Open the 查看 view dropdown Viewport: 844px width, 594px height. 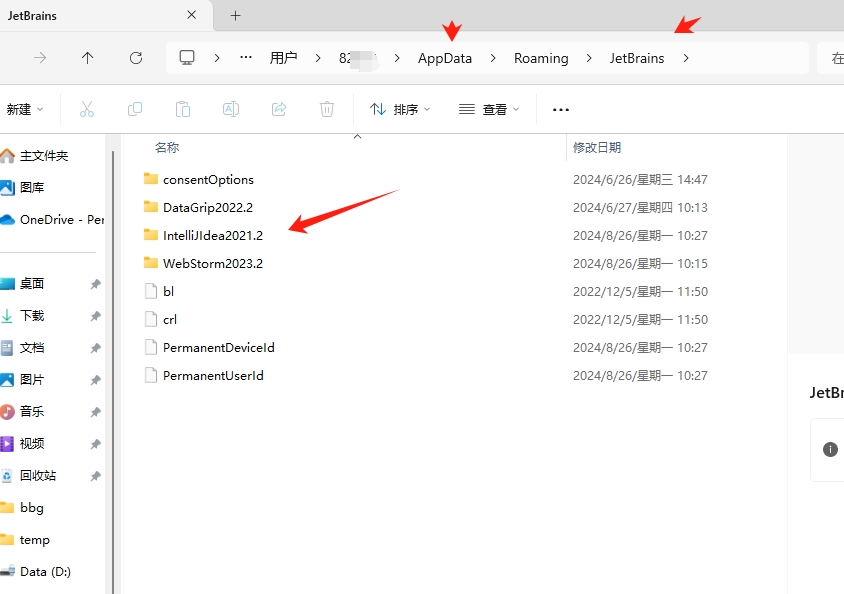(x=489, y=109)
